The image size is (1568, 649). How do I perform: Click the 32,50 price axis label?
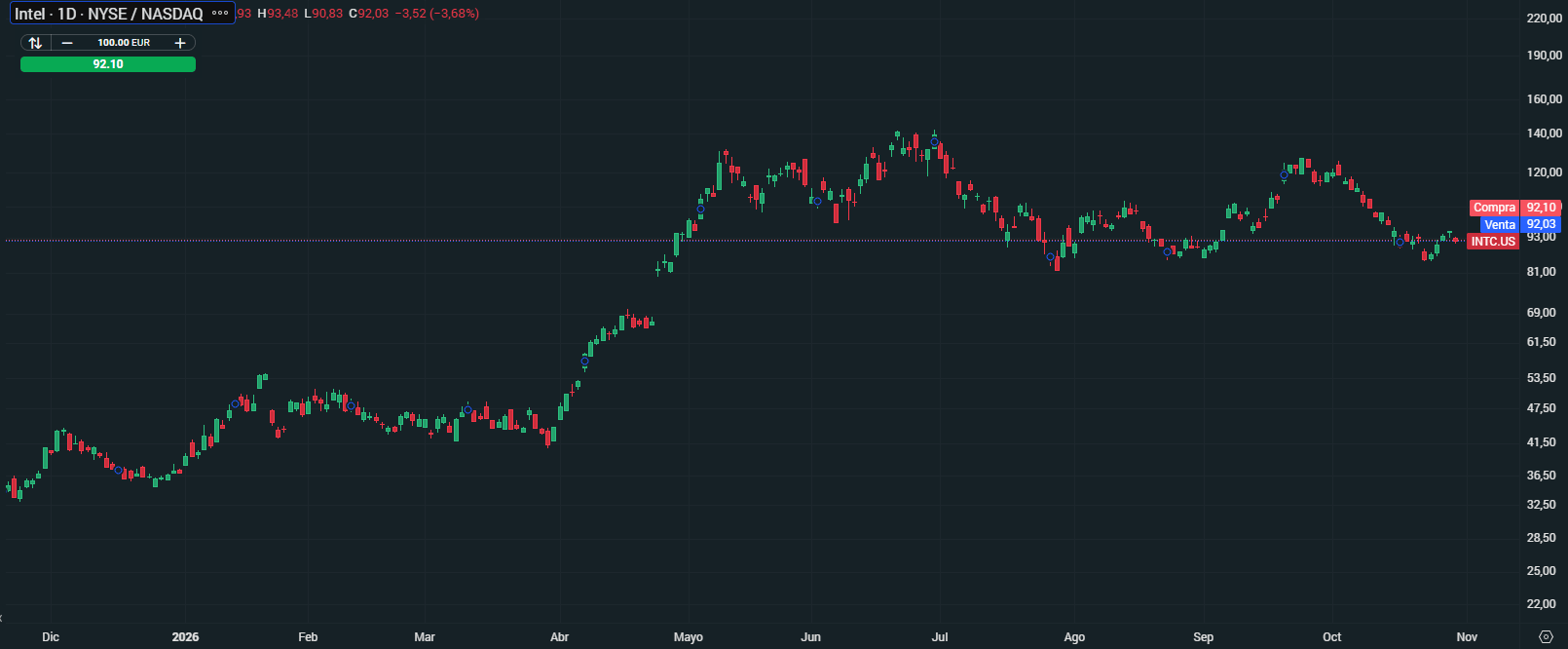pos(1542,505)
